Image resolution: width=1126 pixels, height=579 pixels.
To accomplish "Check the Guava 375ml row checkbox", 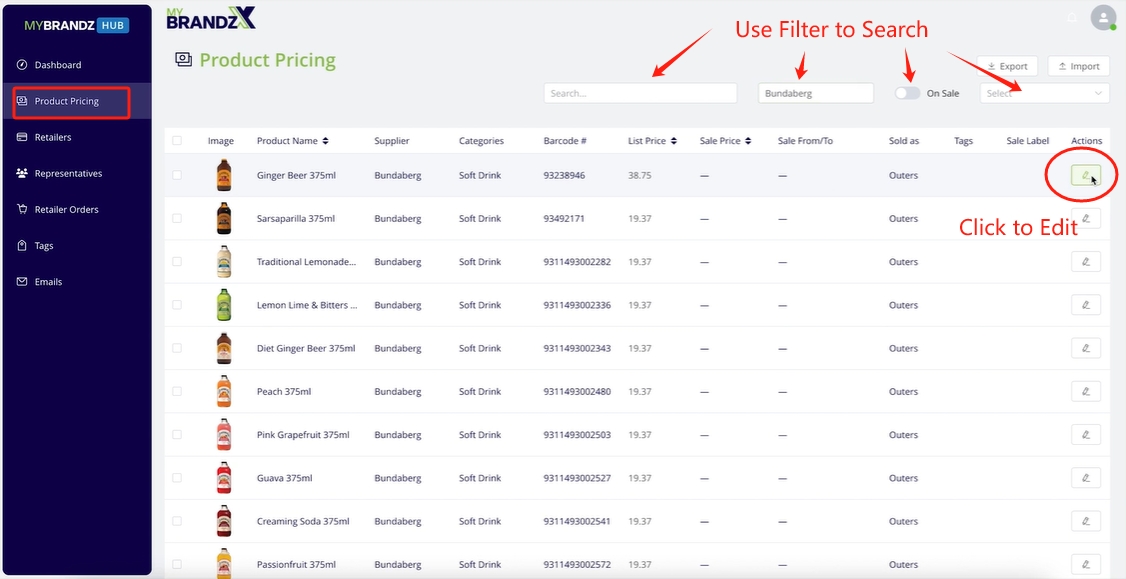I will [177, 478].
